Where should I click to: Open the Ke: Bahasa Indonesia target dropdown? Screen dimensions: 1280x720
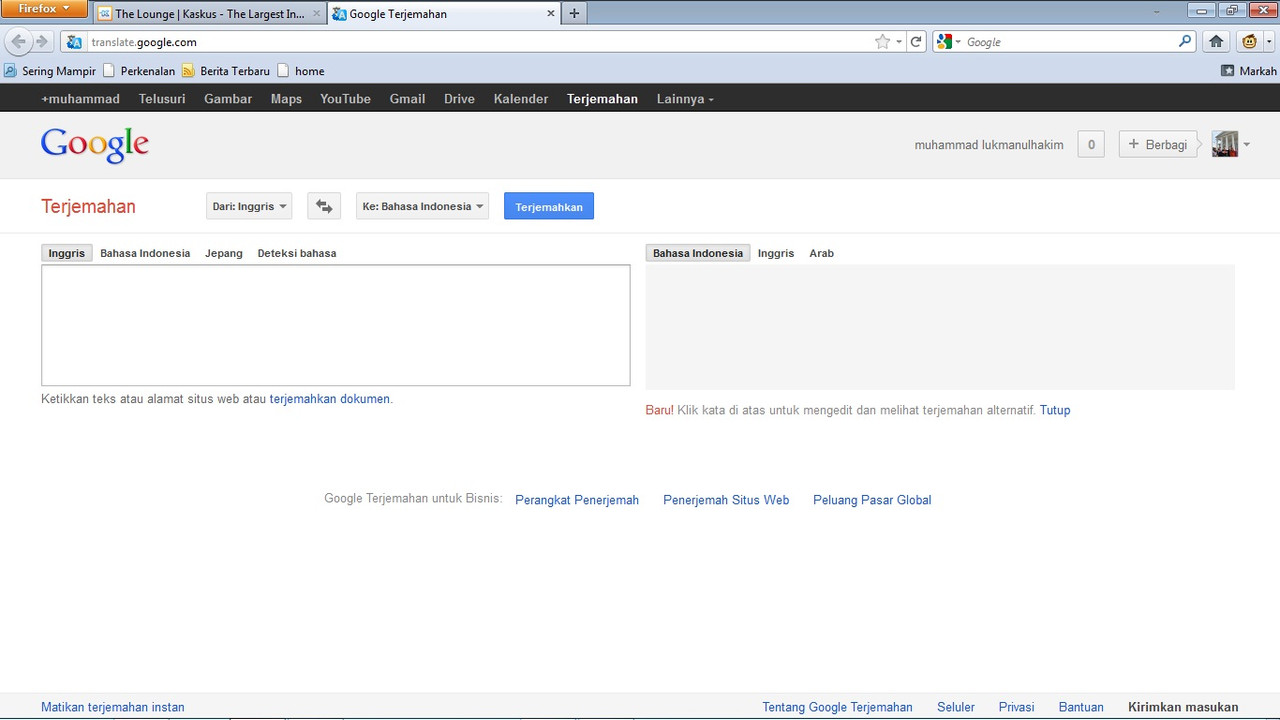[422, 206]
